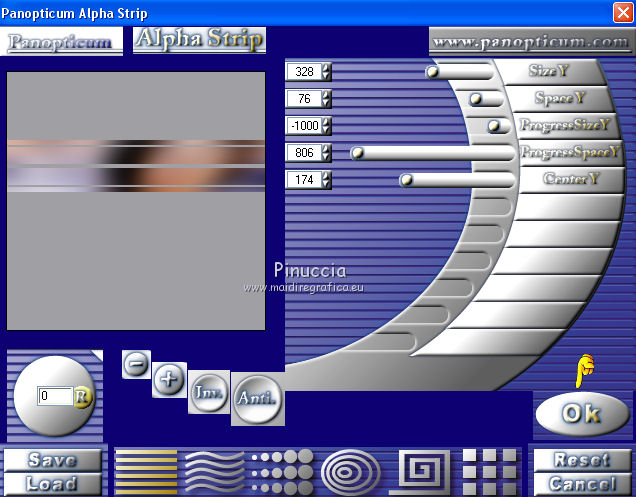Click the CenterY field showing 174
The height and width of the screenshot is (497, 636).
pyautogui.click(x=304, y=180)
